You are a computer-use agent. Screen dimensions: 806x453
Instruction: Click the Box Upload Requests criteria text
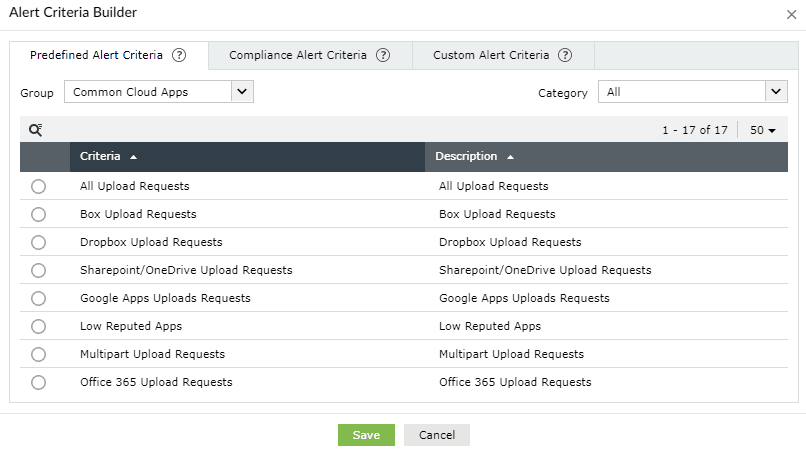[138, 214]
